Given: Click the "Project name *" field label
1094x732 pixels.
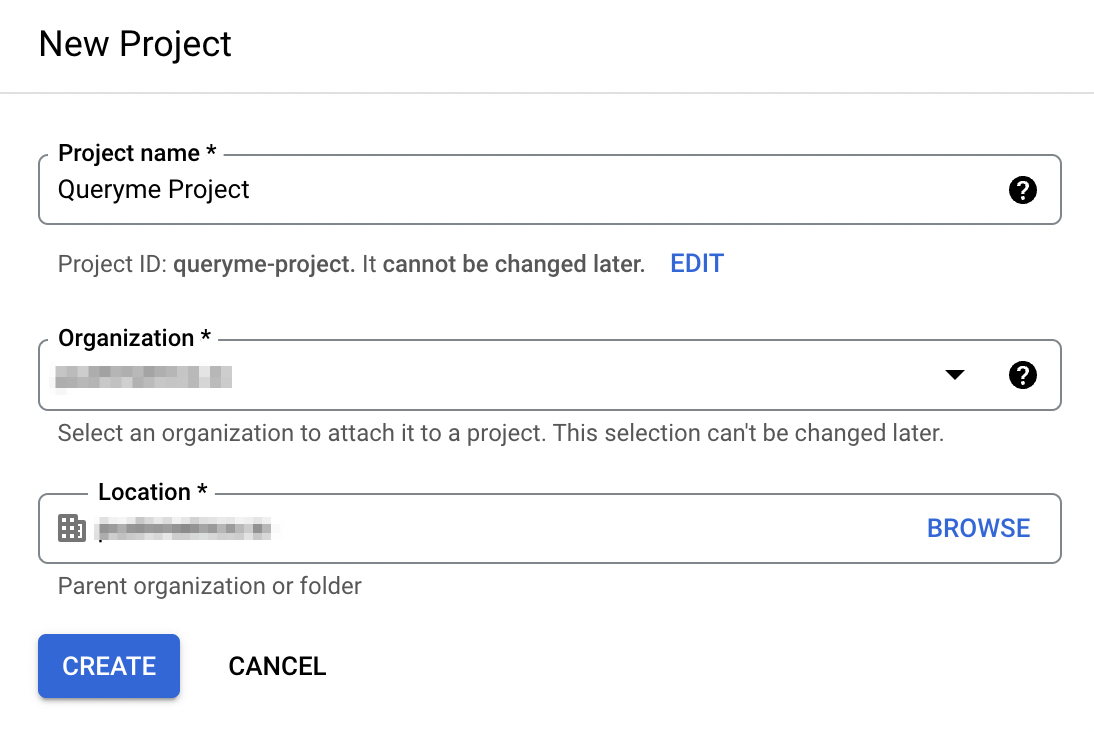Looking at the screenshot, I should click(137, 153).
